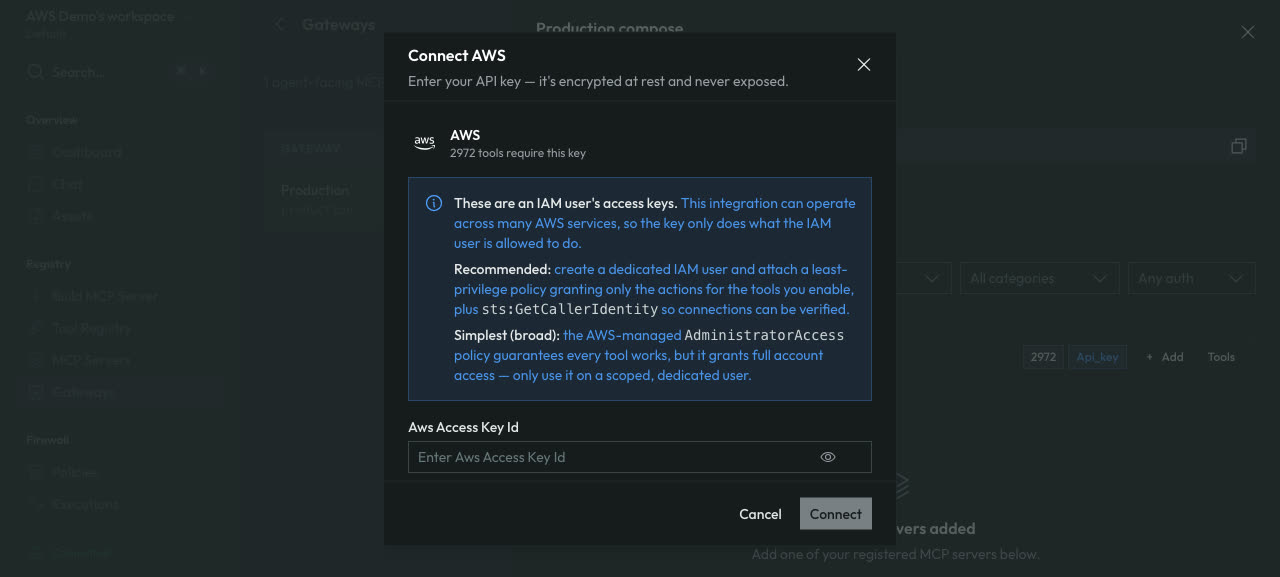Click the AdministratorAccess policy name
Viewport: 1280px width, 577px height.
764,335
